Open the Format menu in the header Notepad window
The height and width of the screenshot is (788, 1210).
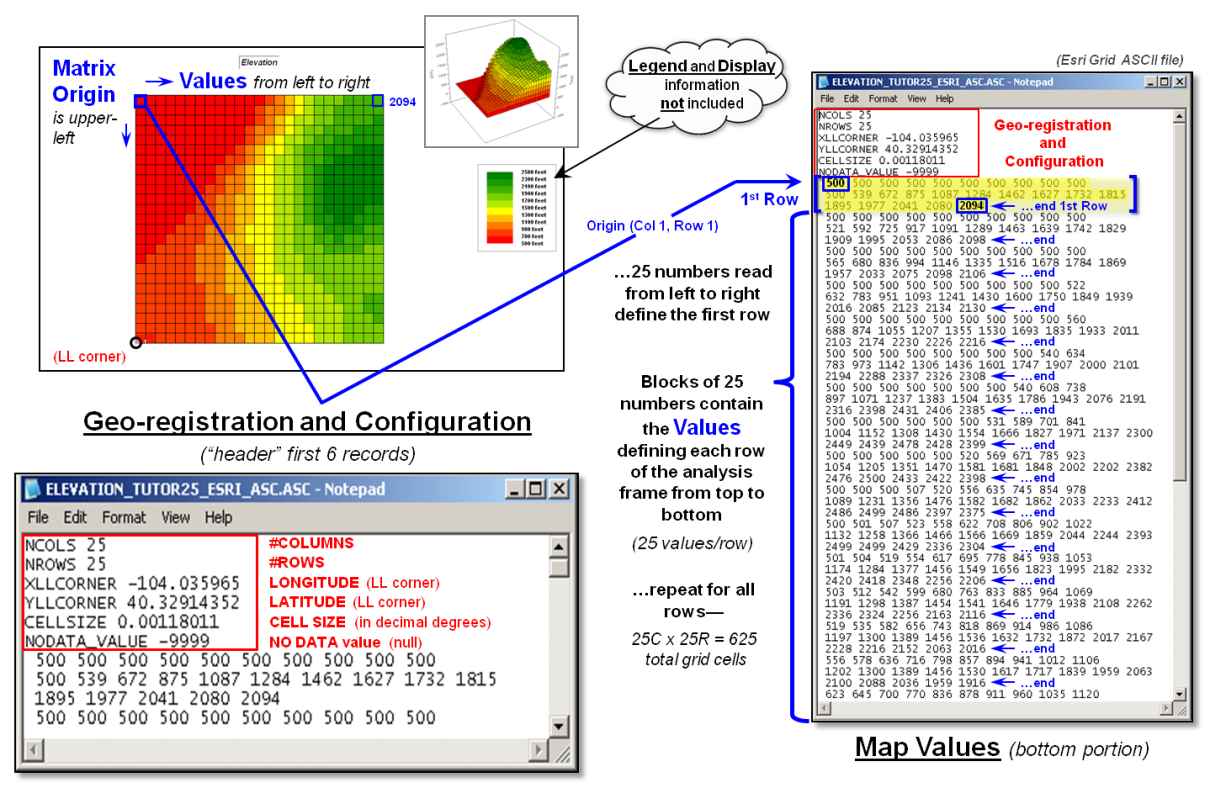pos(124,518)
